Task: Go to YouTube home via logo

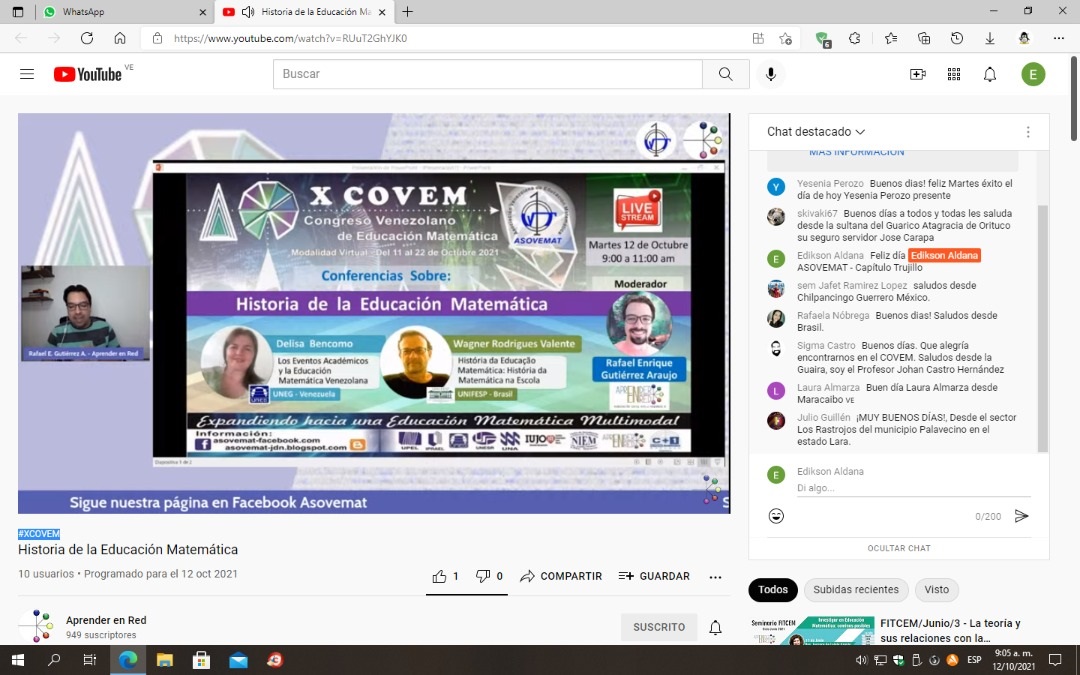Action: [x=87, y=74]
